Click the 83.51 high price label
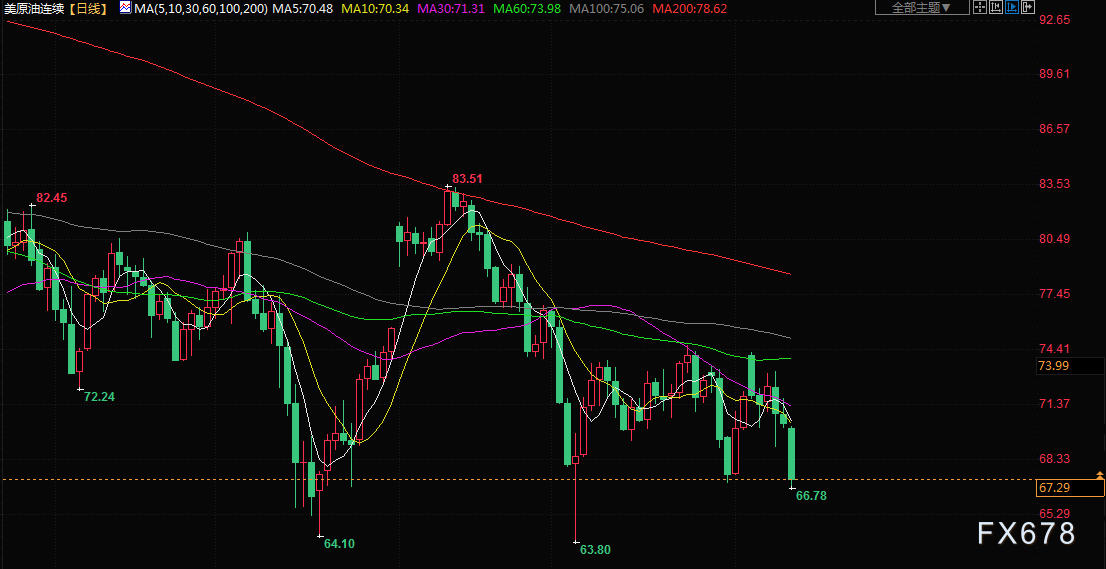 (x=468, y=179)
